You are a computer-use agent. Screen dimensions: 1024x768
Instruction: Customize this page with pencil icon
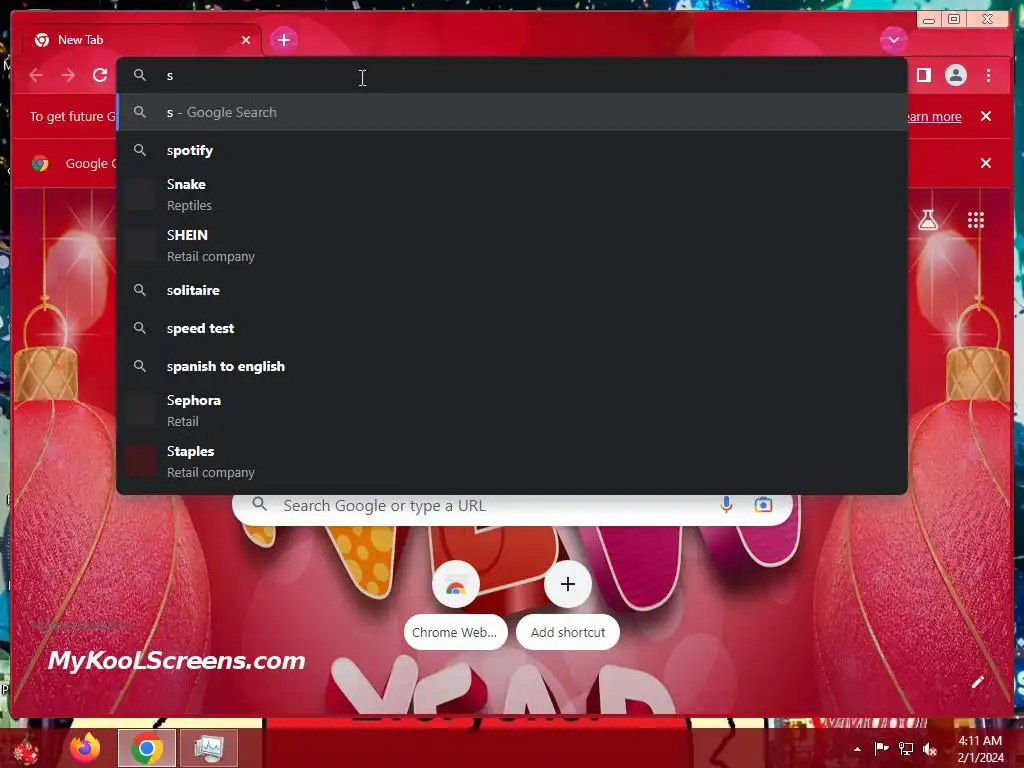(977, 682)
